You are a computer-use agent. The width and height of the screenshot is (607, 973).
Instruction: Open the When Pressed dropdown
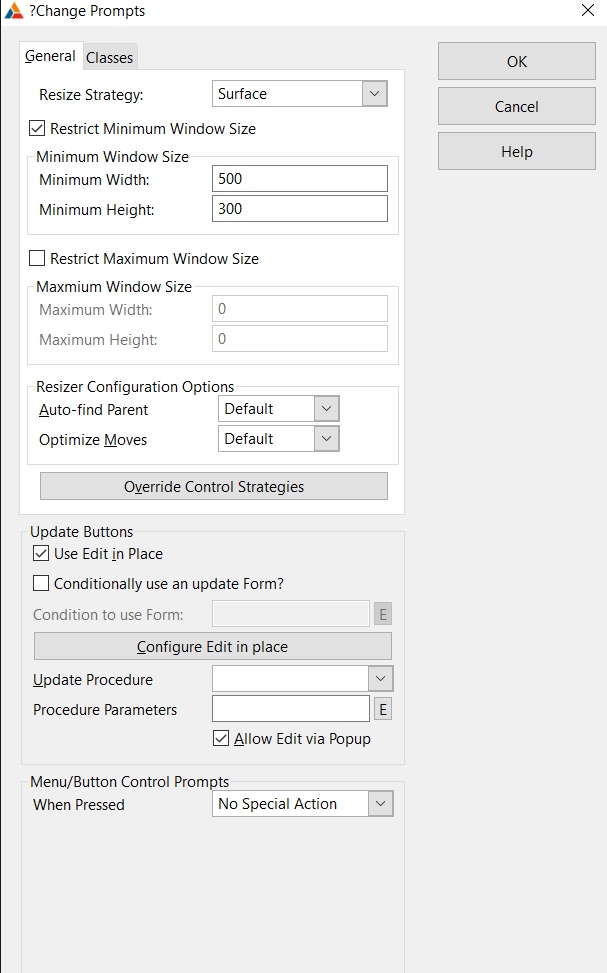click(380, 804)
